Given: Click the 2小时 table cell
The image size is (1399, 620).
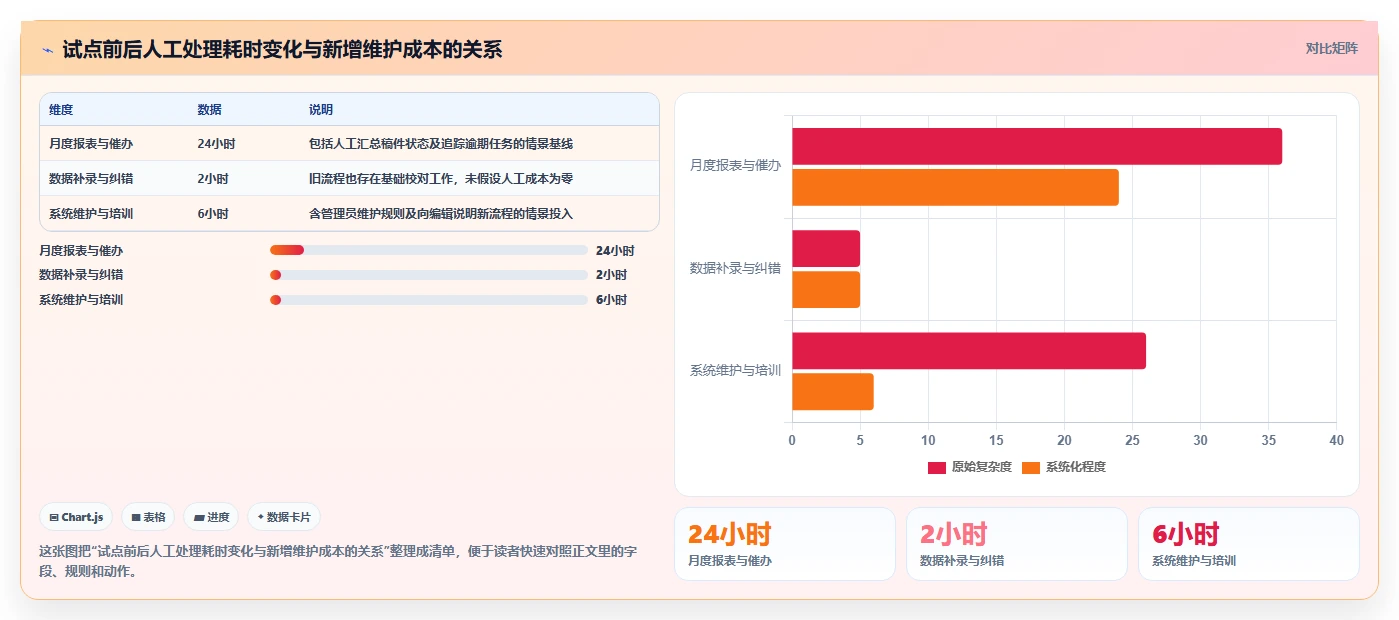Looking at the screenshot, I should point(213,179).
